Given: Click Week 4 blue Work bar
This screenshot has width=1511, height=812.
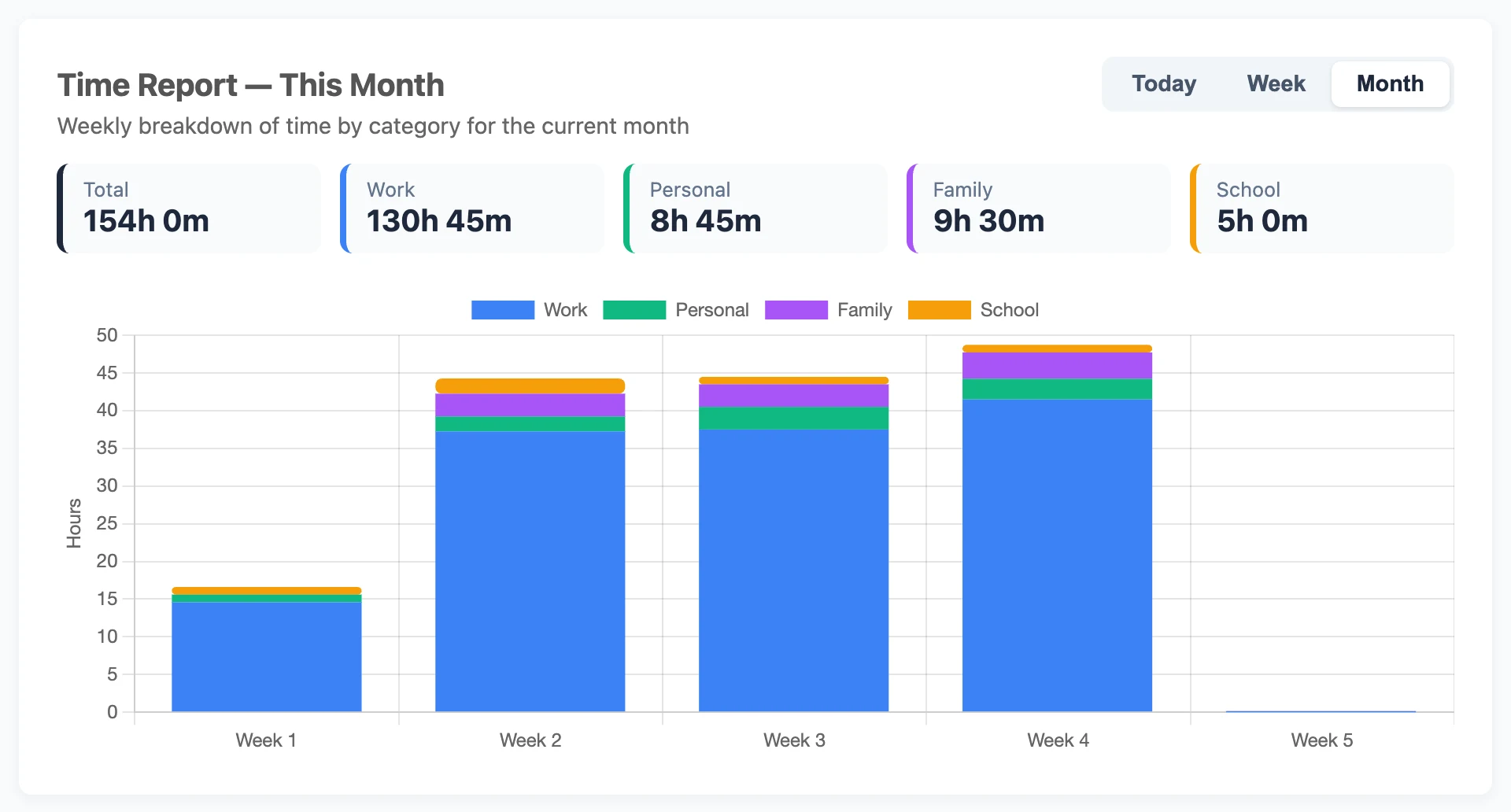Looking at the screenshot, I should [1058, 555].
